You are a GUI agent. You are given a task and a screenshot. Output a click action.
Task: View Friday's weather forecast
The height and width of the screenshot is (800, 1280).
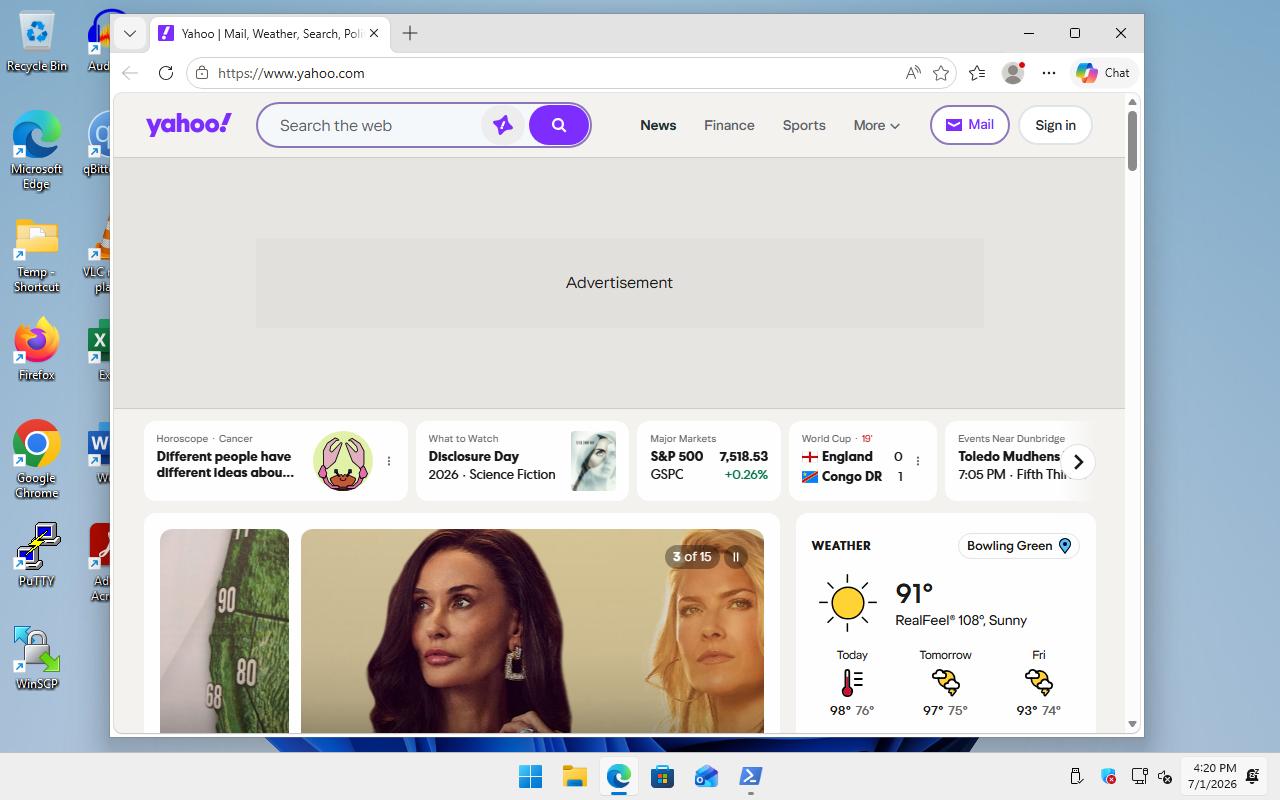1039,683
